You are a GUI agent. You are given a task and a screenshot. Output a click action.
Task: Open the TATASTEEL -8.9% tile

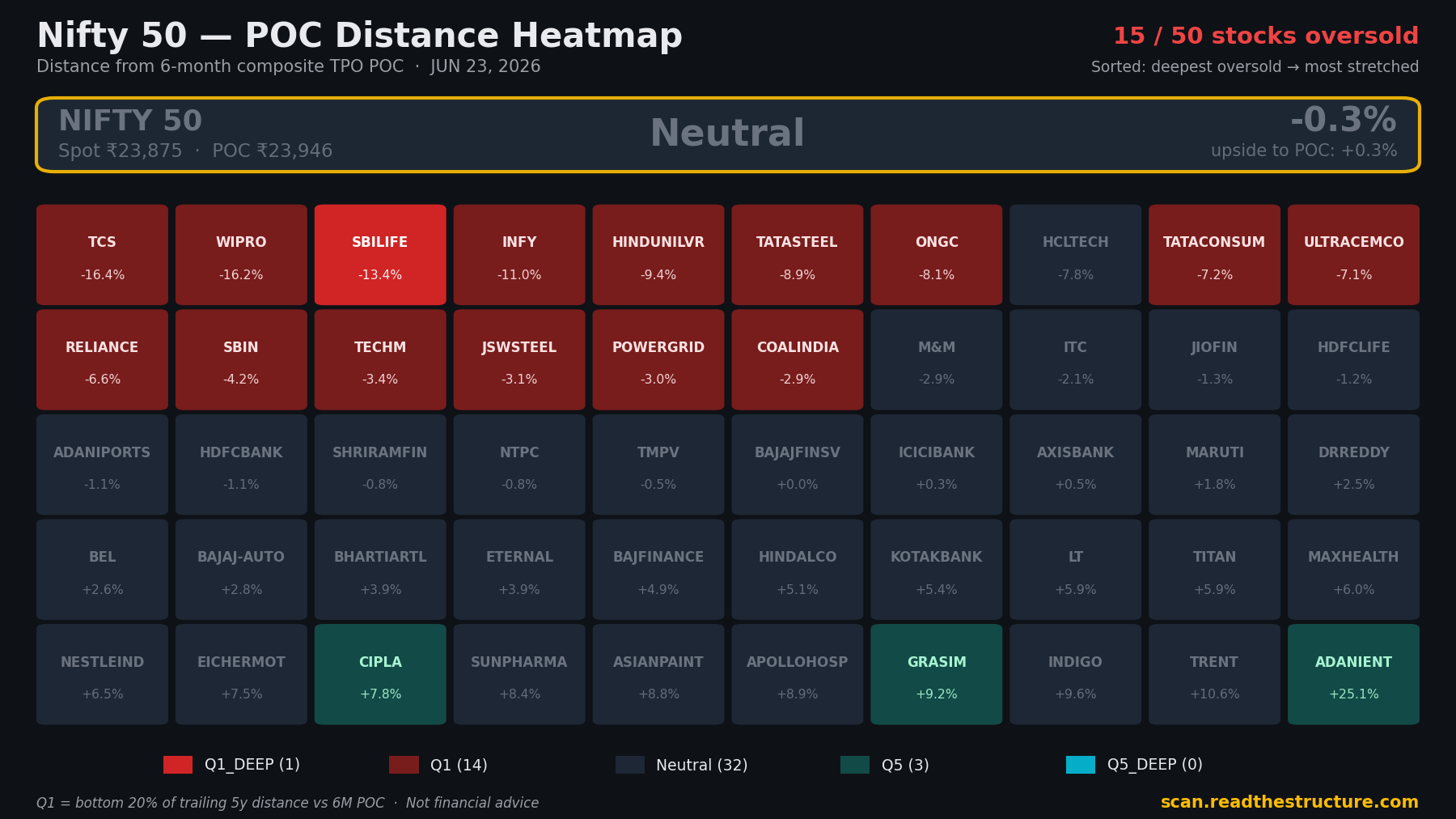tap(798, 255)
